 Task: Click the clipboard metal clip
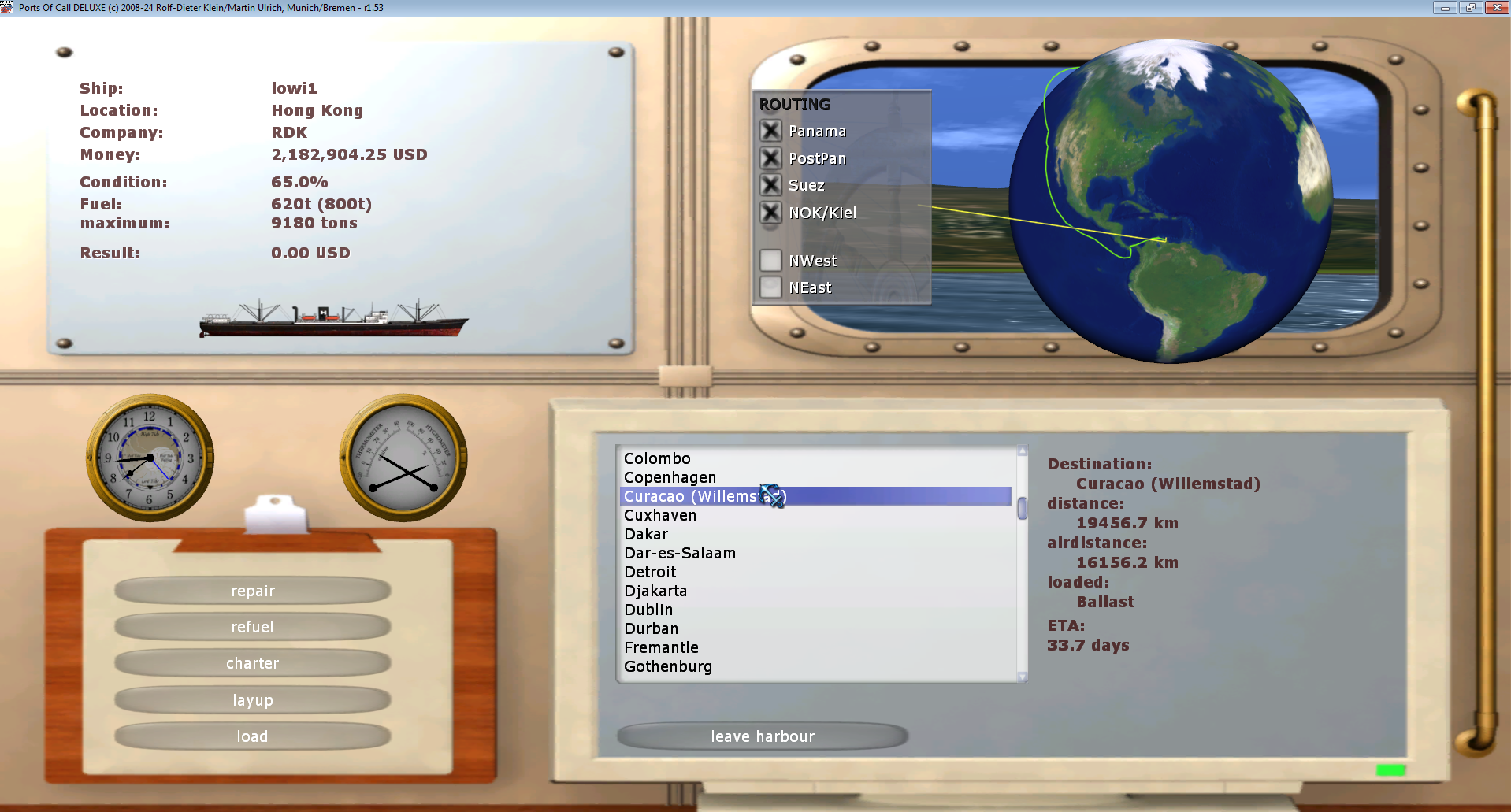(x=274, y=515)
